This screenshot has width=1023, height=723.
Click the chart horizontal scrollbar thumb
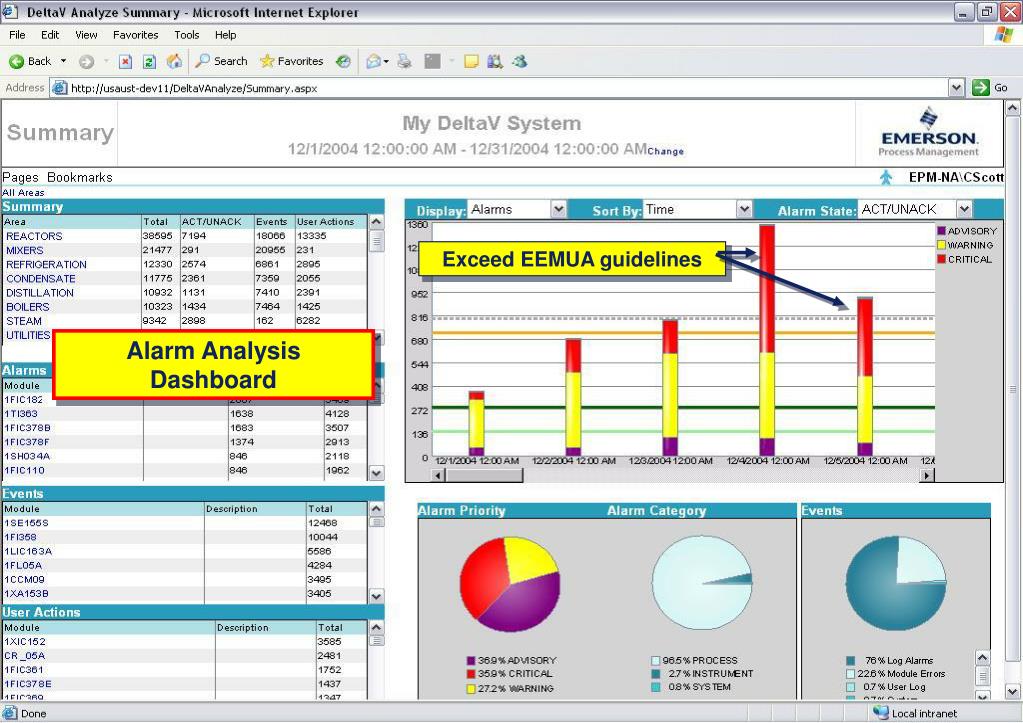point(484,475)
